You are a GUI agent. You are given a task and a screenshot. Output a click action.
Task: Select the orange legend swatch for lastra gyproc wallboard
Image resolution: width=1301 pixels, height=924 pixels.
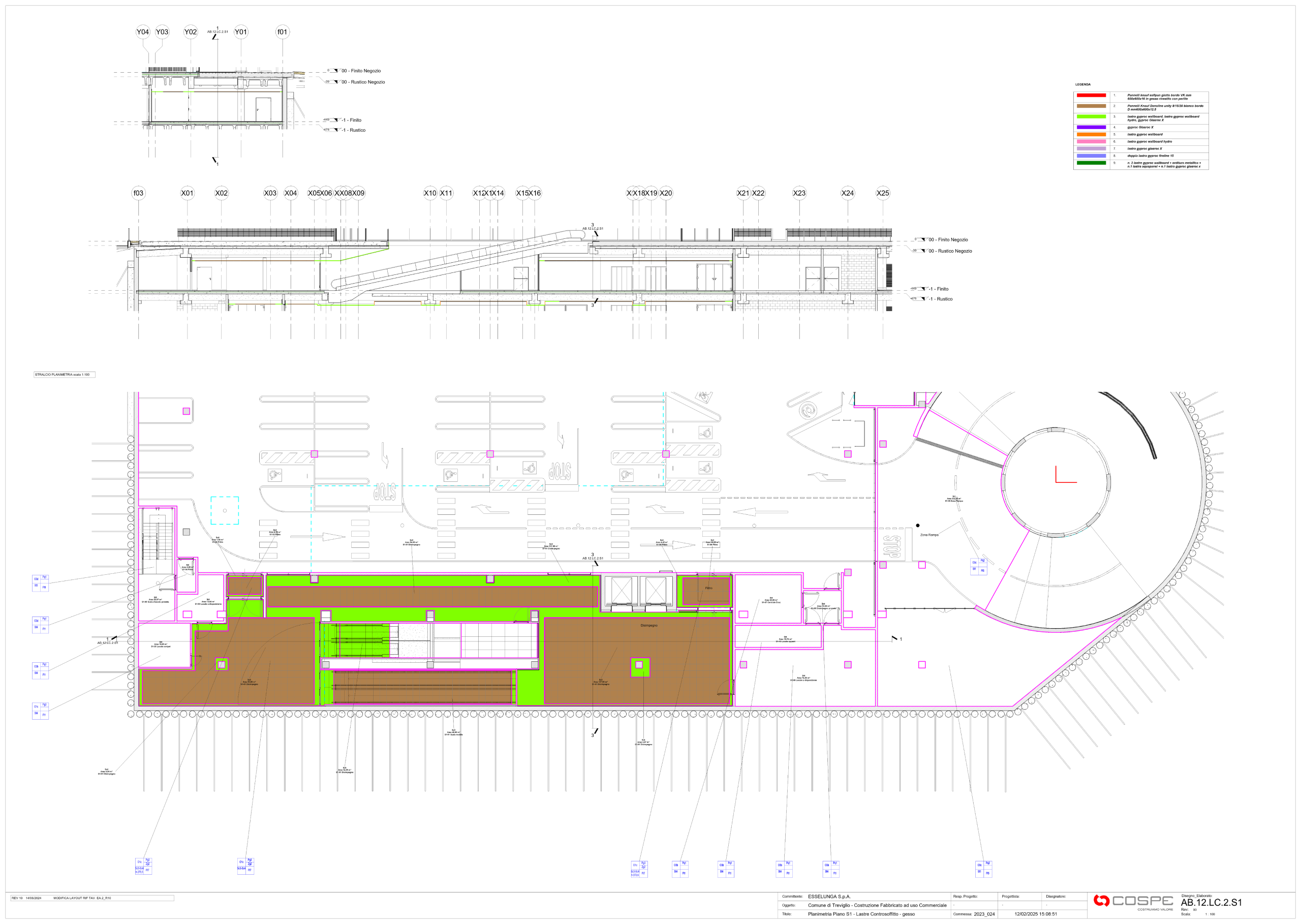pyautogui.click(x=1091, y=134)
